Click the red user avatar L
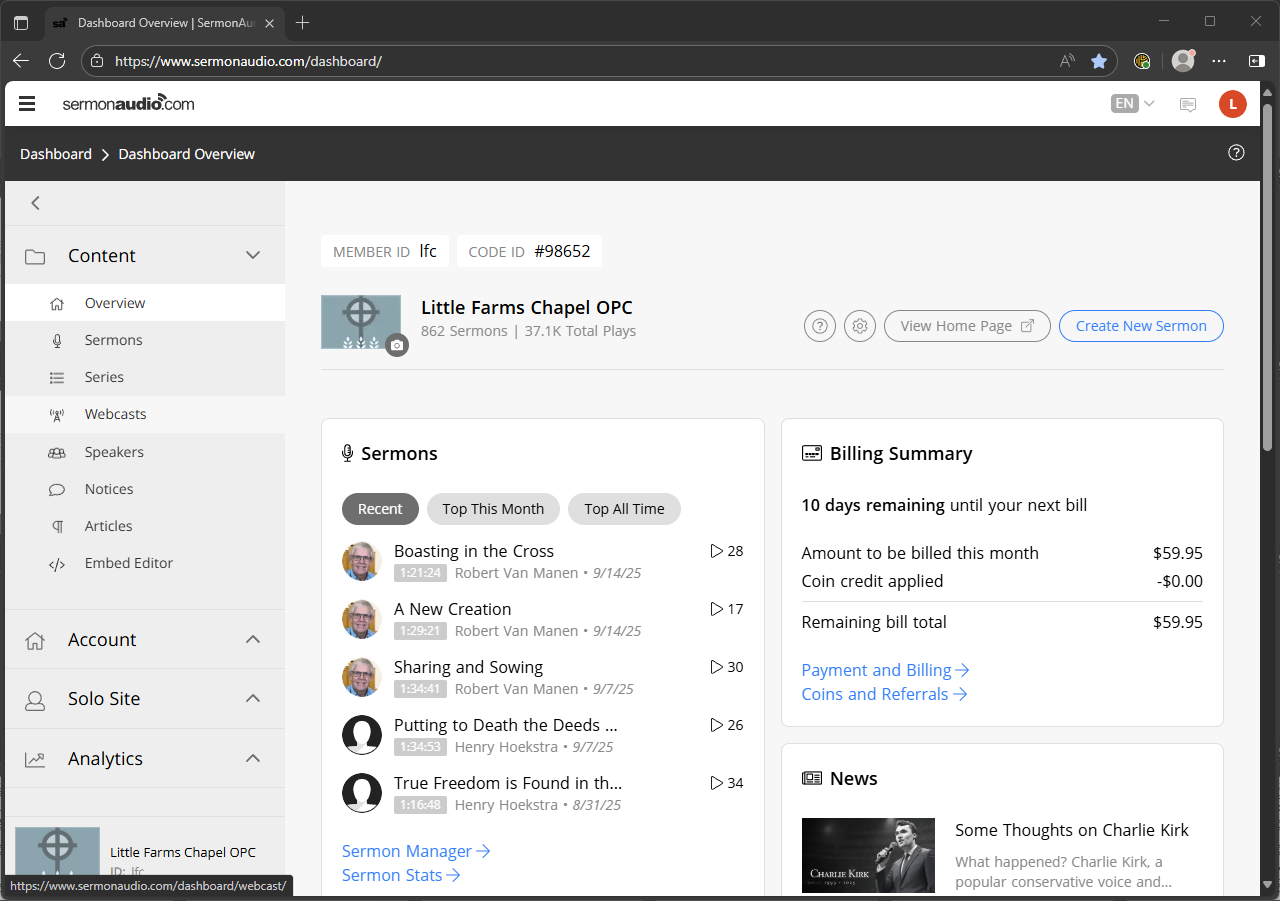This screenshot has height=901, width=1280. [1232, 104]
